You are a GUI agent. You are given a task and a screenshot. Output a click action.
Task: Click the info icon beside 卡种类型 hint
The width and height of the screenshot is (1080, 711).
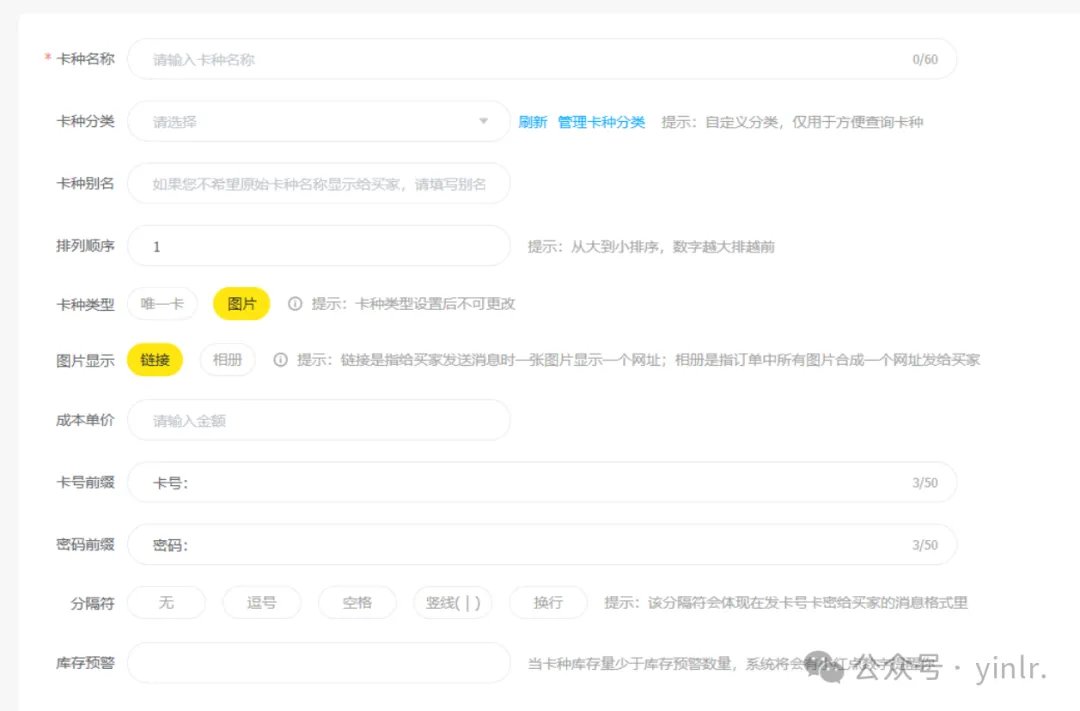pos(295,304)
